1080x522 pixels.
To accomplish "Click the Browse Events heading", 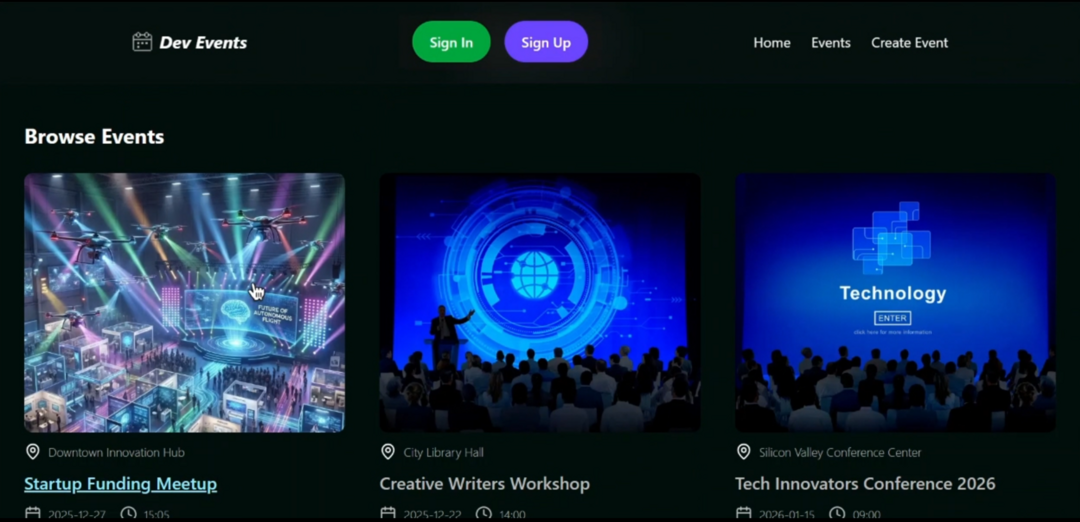I will (x=94, y=136).
